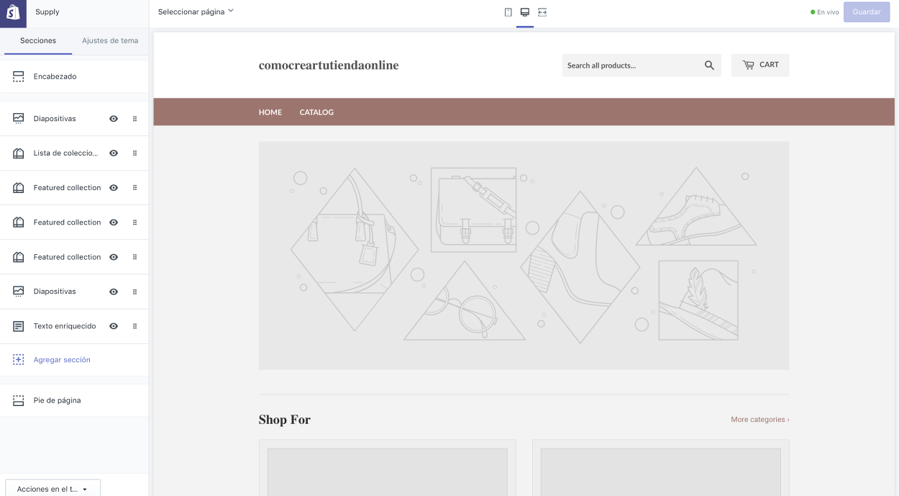Click drag handle for first Diapositivas section
Viewport: 899px width, 496px height.
click(x=135, y=119)
